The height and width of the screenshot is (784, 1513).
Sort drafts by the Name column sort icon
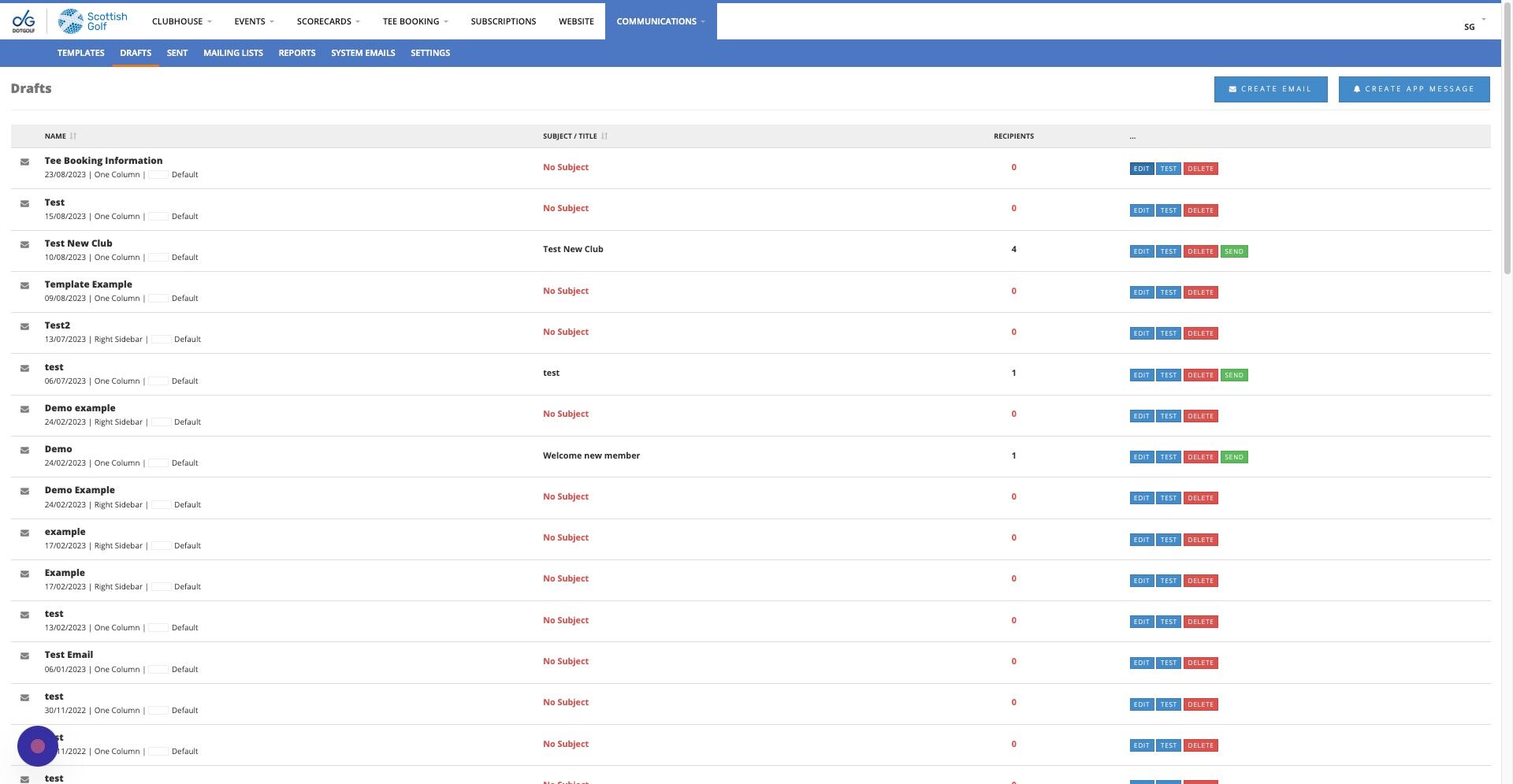point(73,136)
